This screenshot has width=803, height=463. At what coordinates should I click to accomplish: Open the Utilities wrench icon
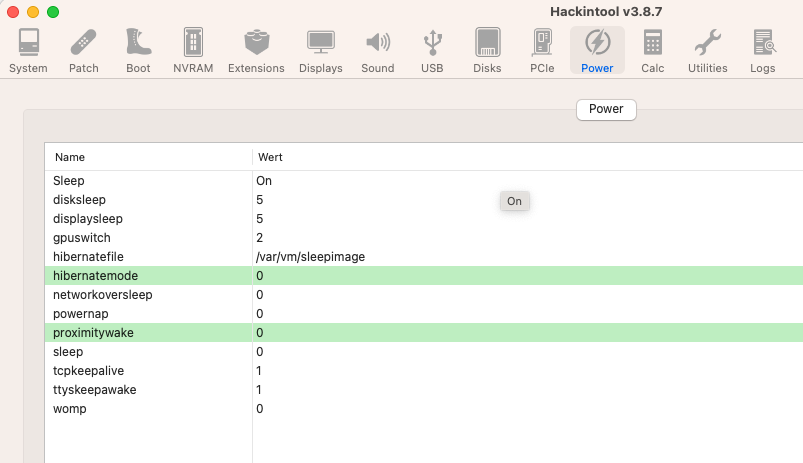[707, 50]
